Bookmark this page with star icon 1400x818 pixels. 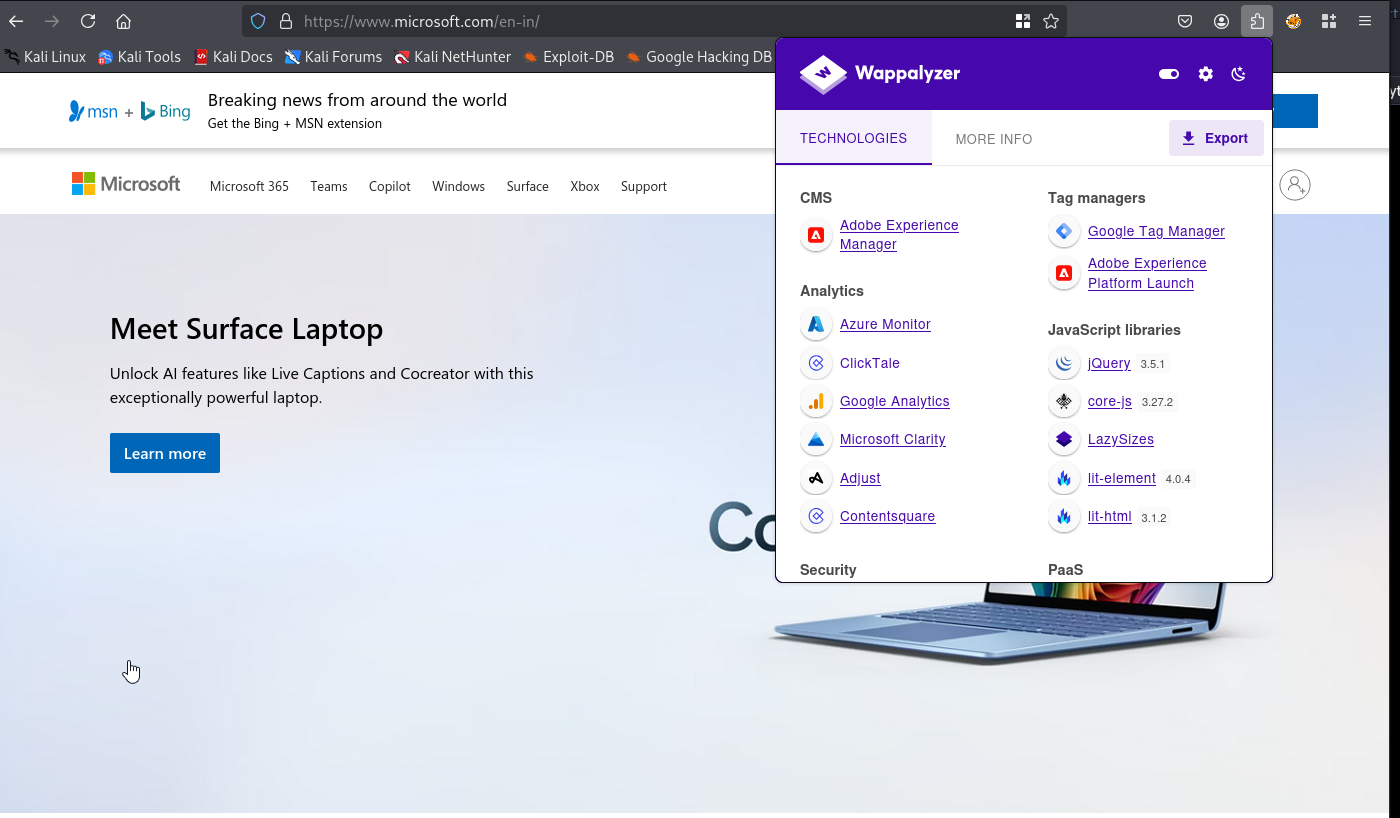pos(1051,21)
